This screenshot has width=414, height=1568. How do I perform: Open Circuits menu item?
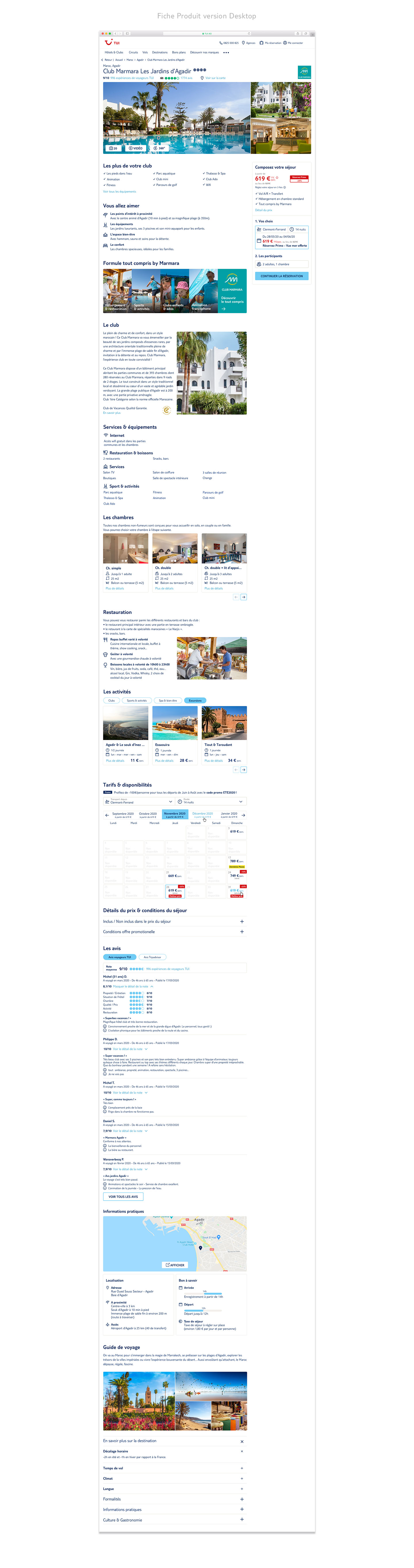coord(133,52)
